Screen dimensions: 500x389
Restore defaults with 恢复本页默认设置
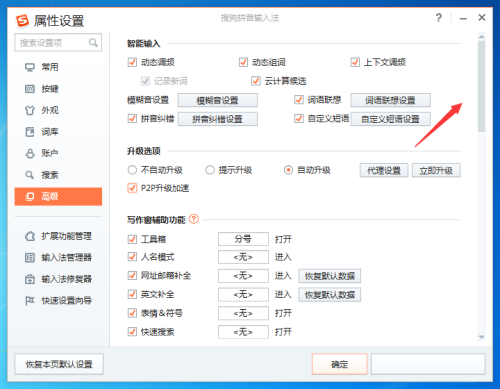click(x=59, y=364)
